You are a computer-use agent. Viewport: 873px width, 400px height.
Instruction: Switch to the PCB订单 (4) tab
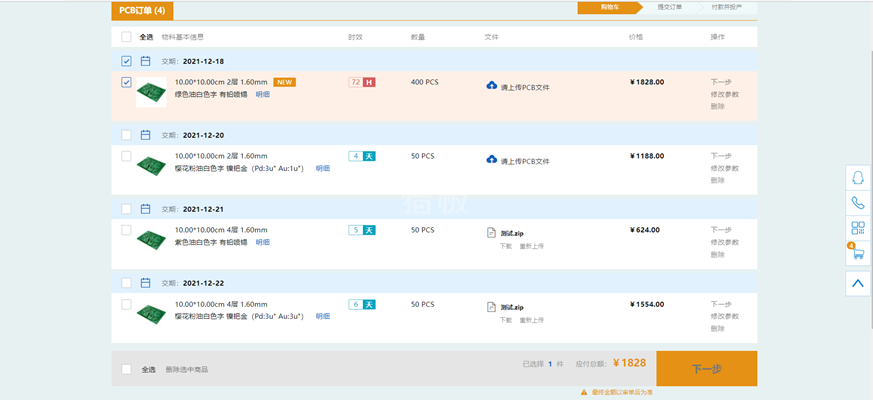click(x=143, y=10)
